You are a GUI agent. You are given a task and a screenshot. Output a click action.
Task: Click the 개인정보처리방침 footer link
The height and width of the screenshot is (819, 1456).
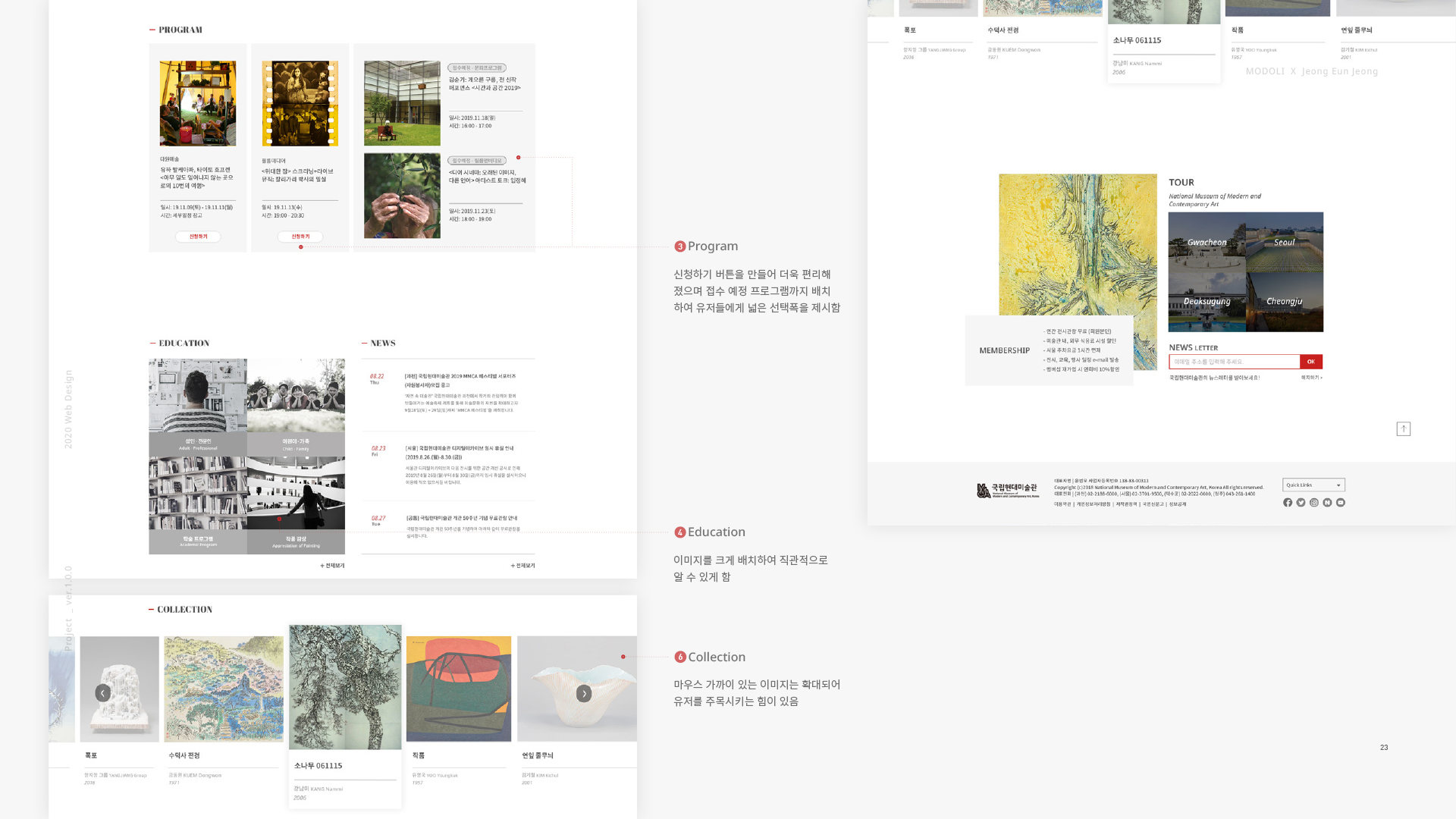[x=1094, y=504]
